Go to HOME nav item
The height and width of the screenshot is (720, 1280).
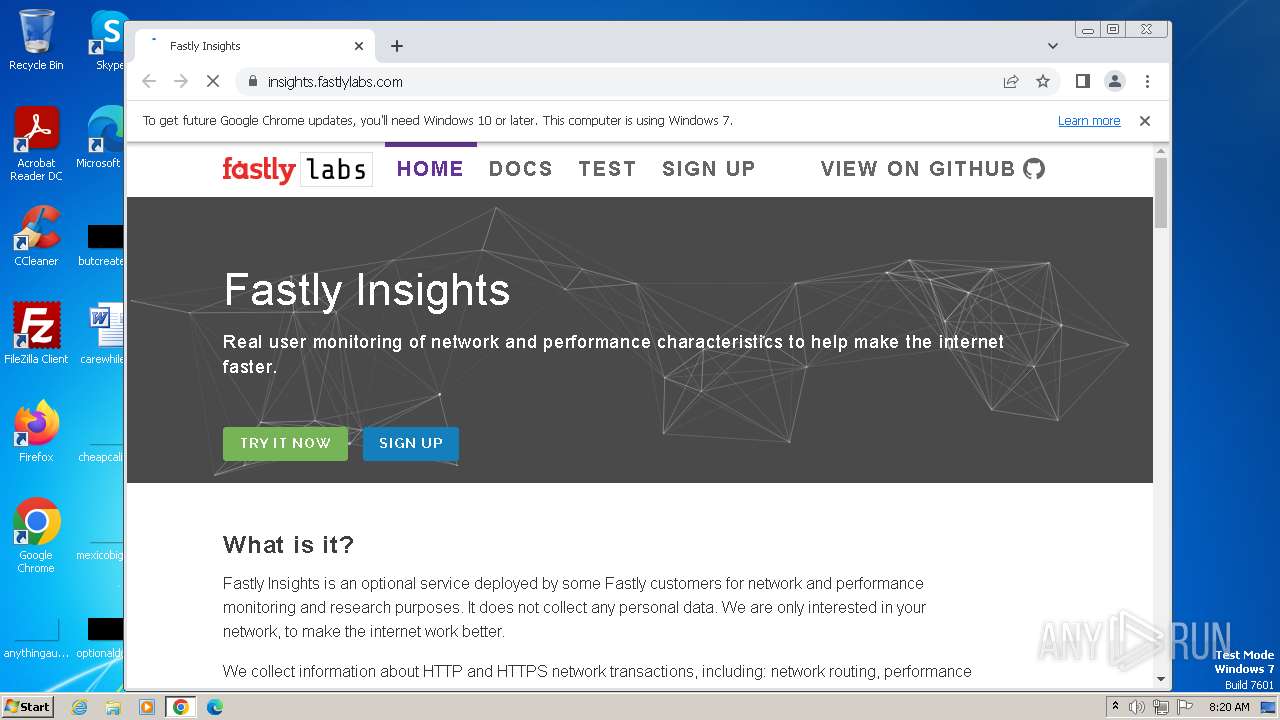(430, 169)
